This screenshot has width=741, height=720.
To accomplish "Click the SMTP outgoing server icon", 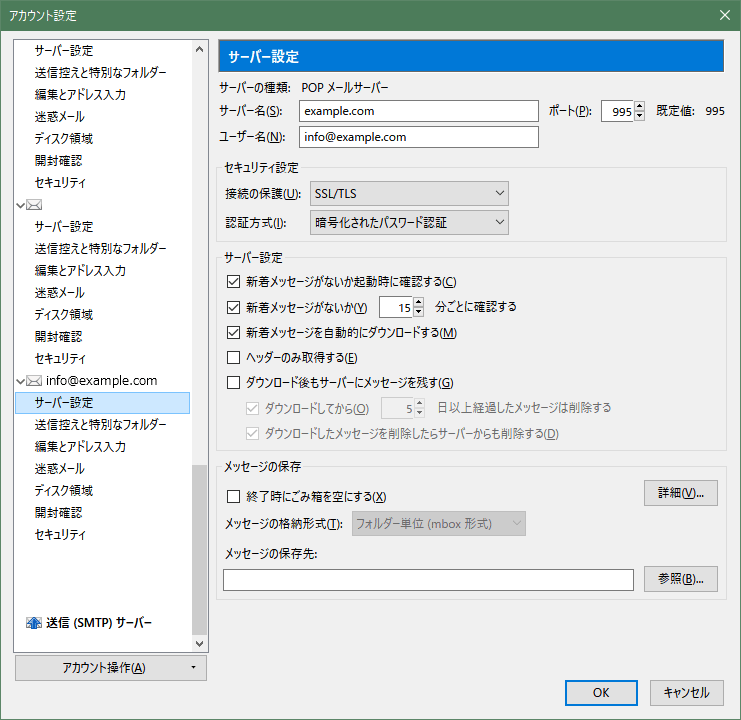I will 33,623.
